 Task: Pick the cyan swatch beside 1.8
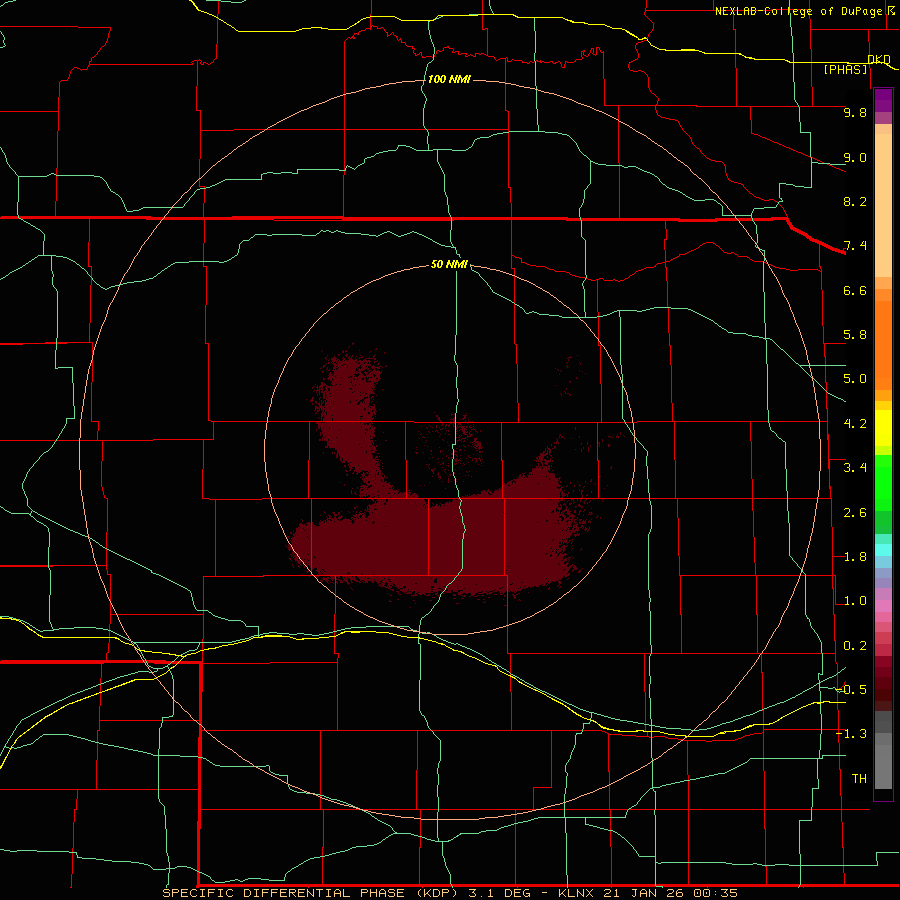(883, 550)
